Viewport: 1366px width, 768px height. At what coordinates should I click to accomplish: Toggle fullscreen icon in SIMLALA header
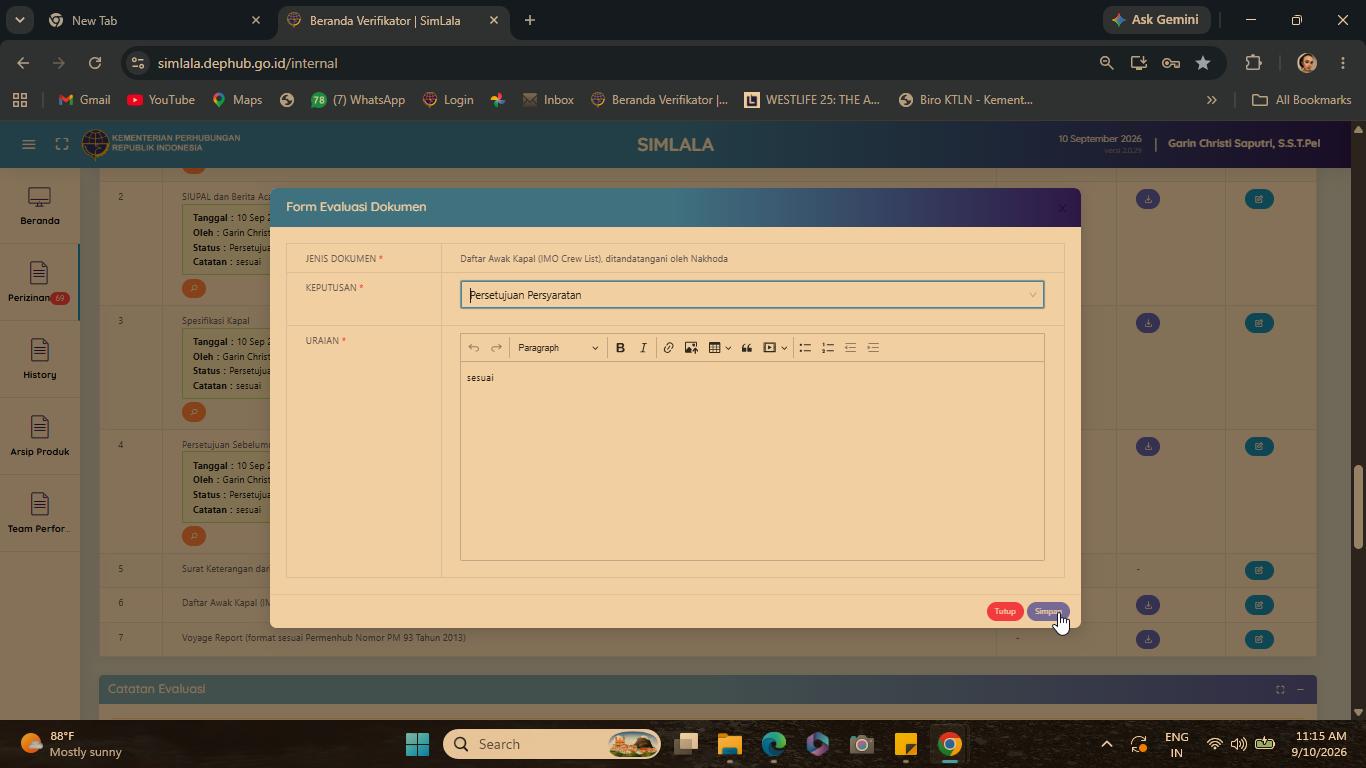(62, 145)
